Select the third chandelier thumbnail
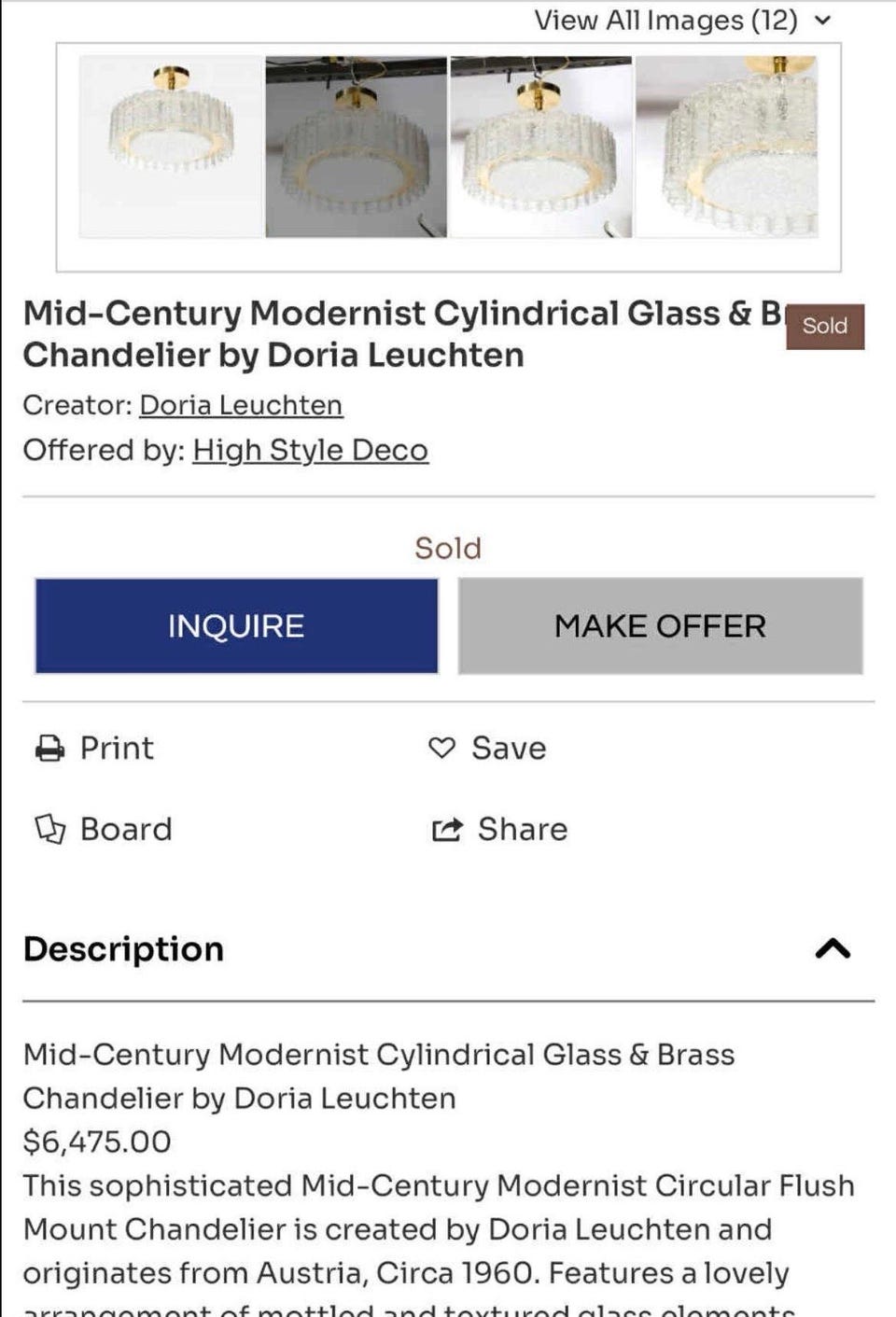This screenshot has width=896, height=1317. click(541, 147)
